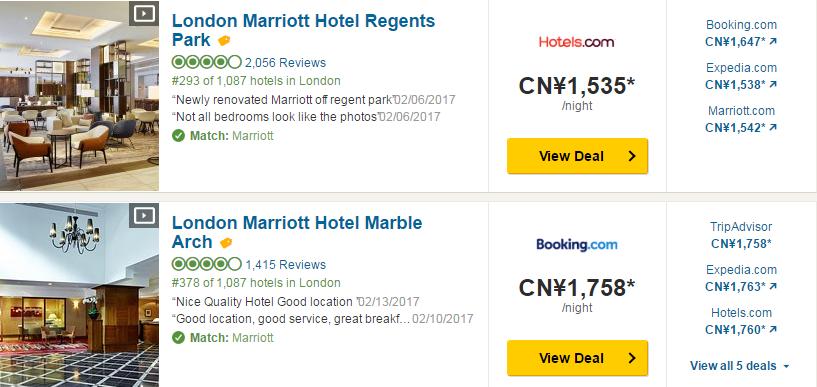This screenshot has height=387, width=817.
Task: View Deal for CN¥1,758 Booking.com offer
Action: [577, 358]
